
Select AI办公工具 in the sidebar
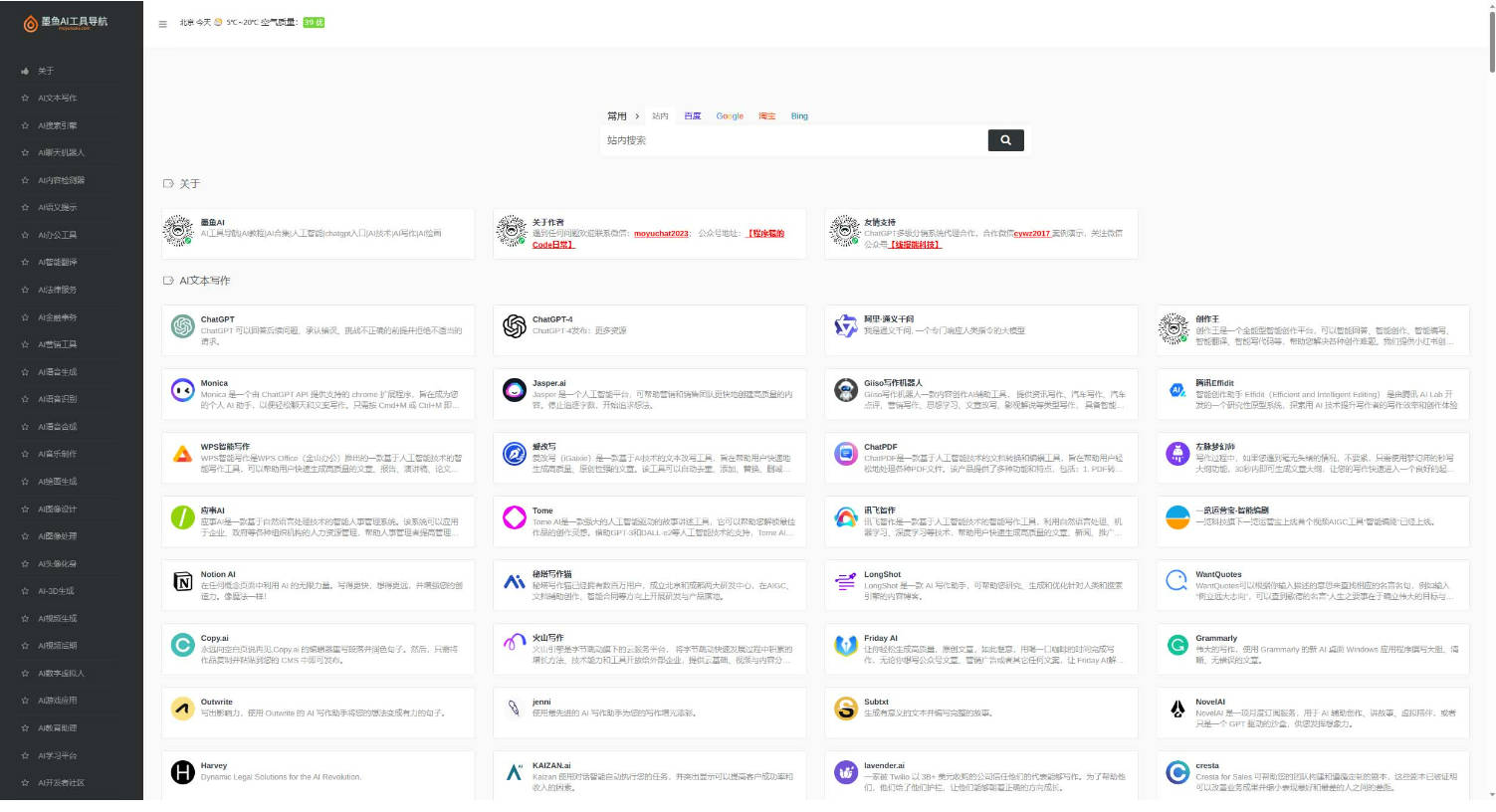point(57,235)
